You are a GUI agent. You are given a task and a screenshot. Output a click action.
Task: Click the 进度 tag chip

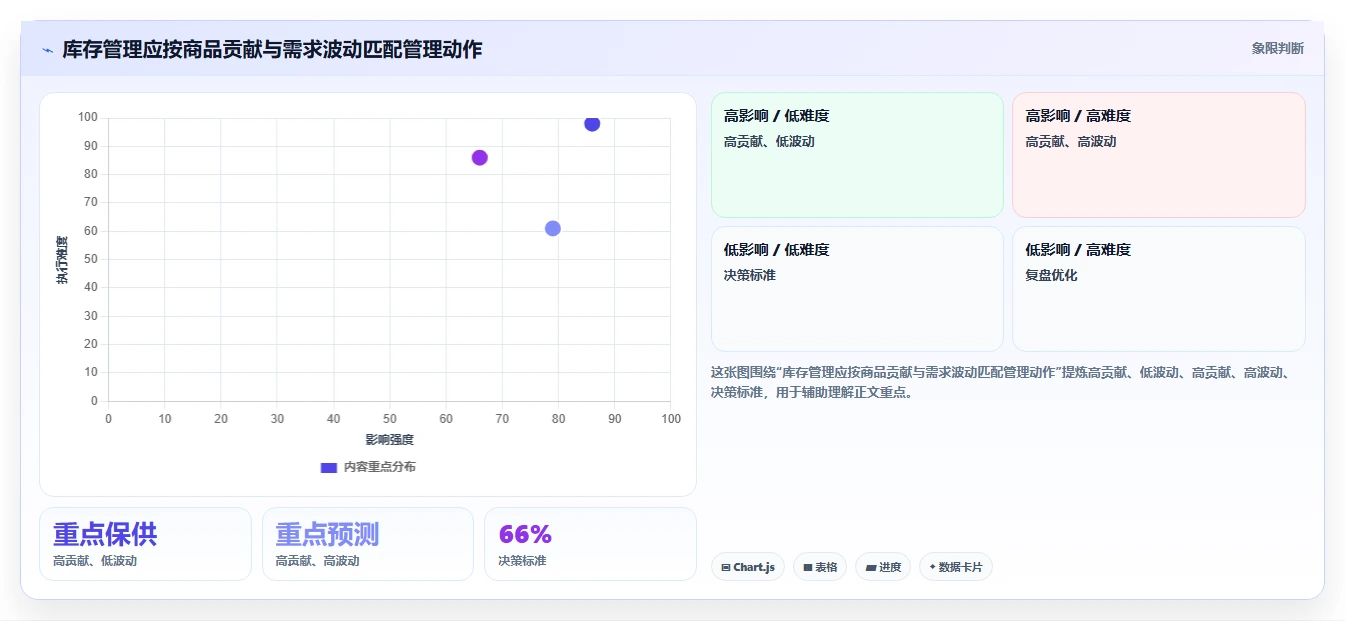click(x=883, y=567)
